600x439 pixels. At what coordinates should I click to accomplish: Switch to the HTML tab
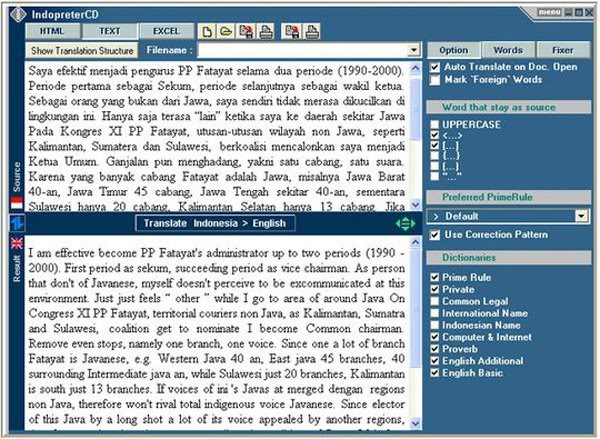click(x=52, y=31)
